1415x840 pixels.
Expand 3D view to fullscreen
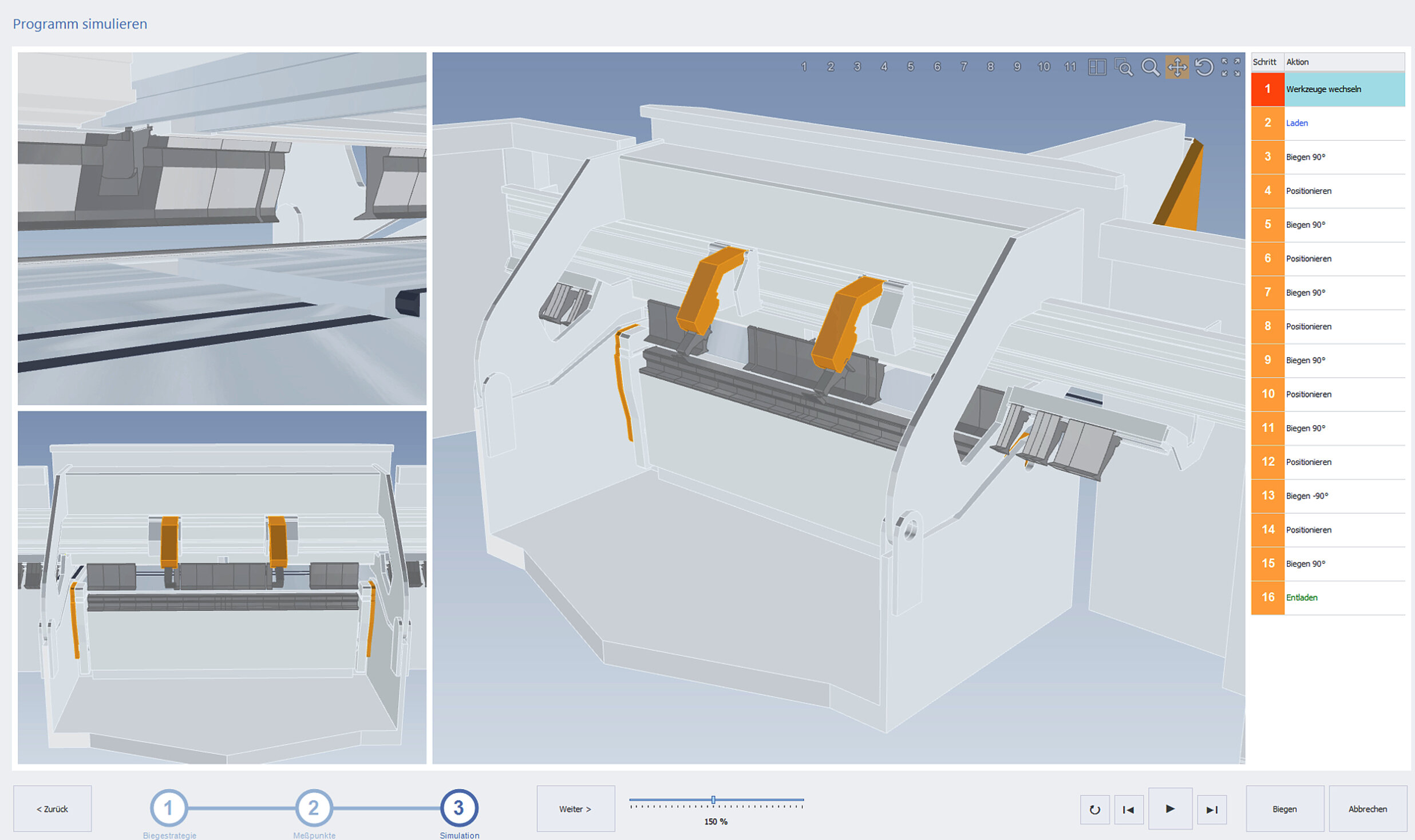pos(1231,67)
